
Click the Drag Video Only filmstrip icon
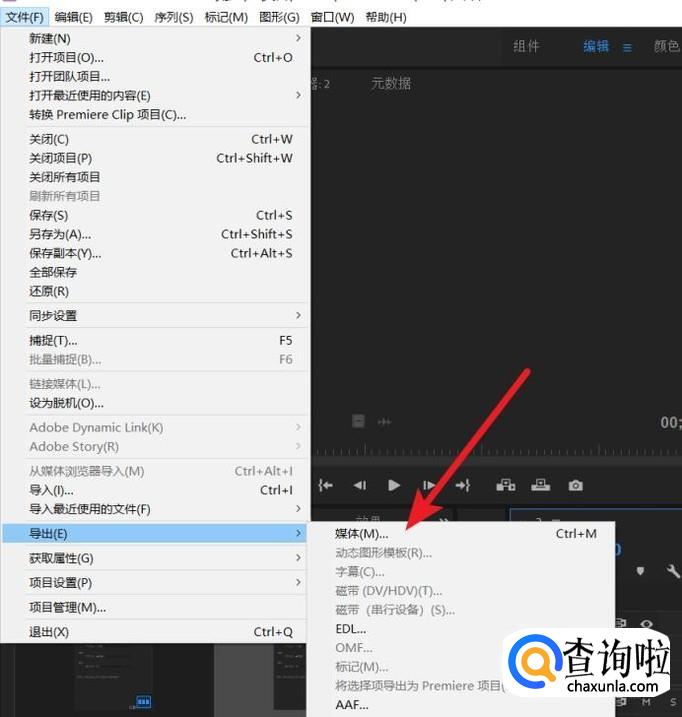358,421
